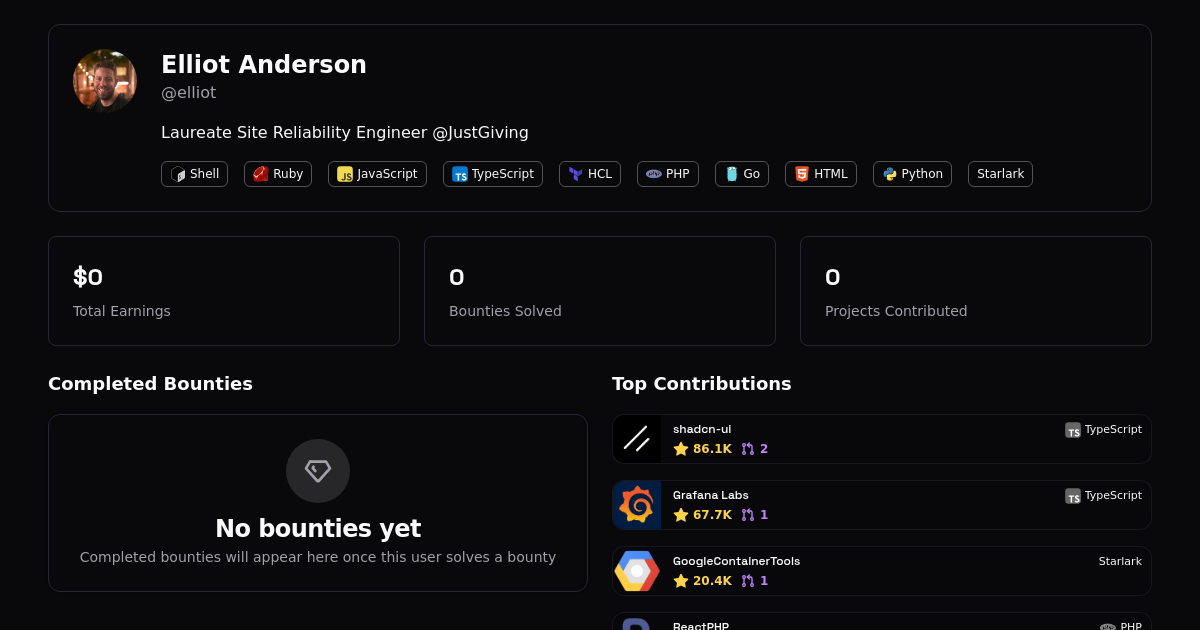Open the shadcn-ui contribution
Screen dimensions: 1200x630
pos(880,439)
